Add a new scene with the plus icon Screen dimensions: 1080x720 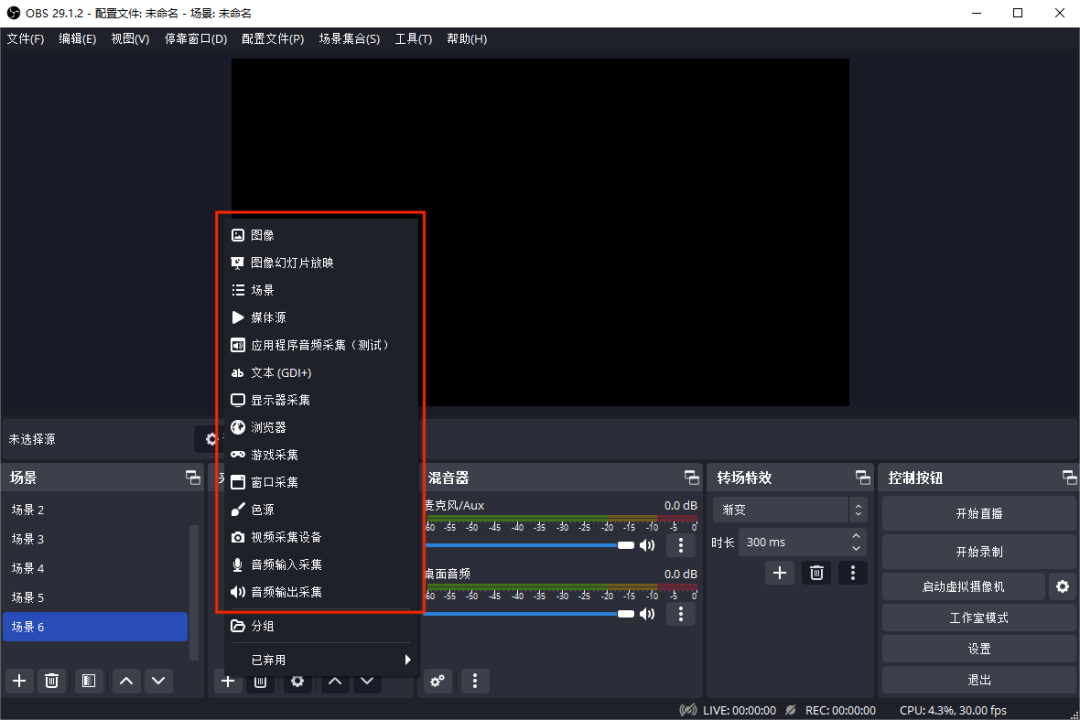(x=19, y=681)
